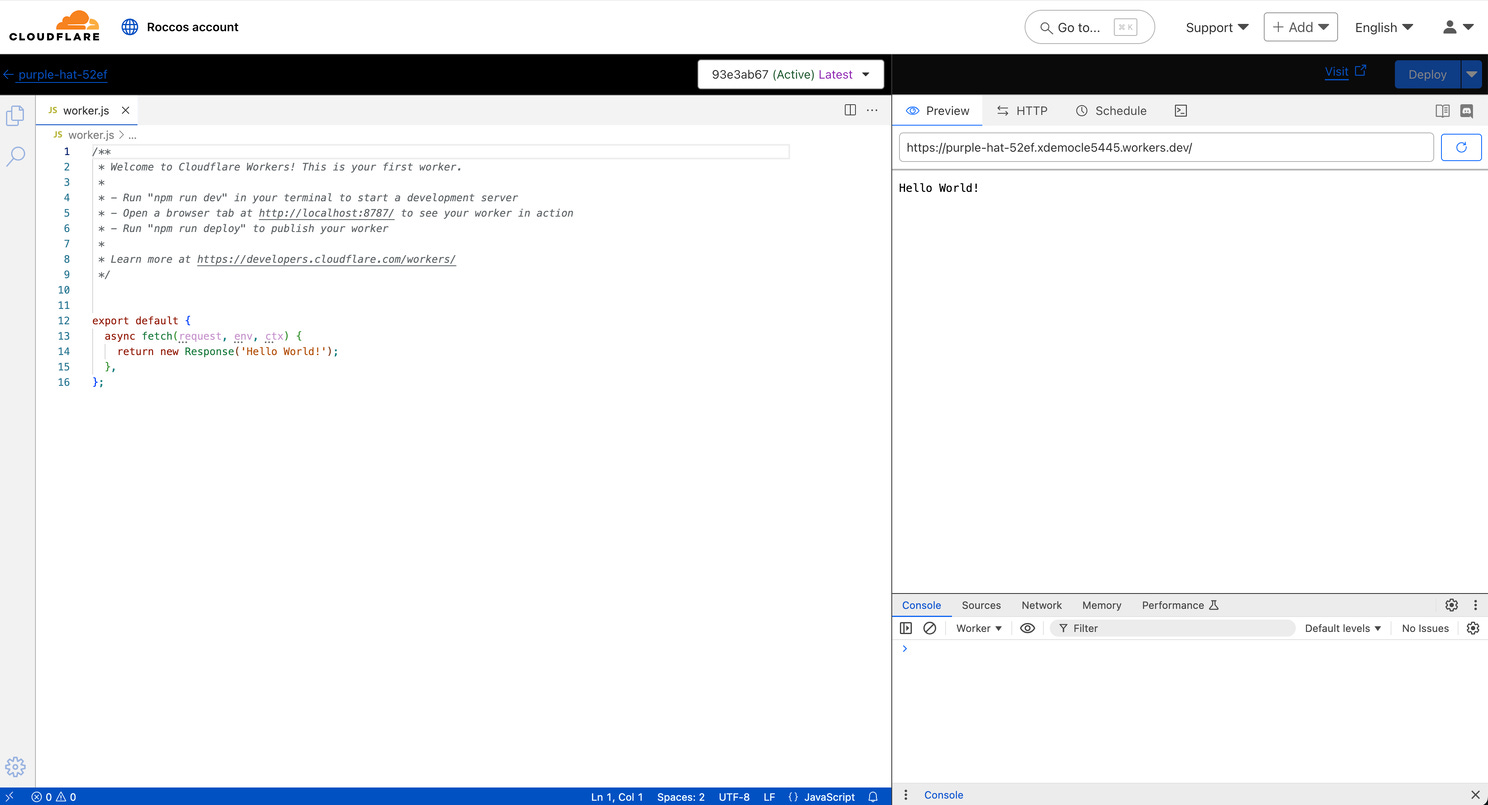Viewport: 1488px width, 805px height.
Task: Open the Network DevTools tab
Action: (x=1042, y=605)
